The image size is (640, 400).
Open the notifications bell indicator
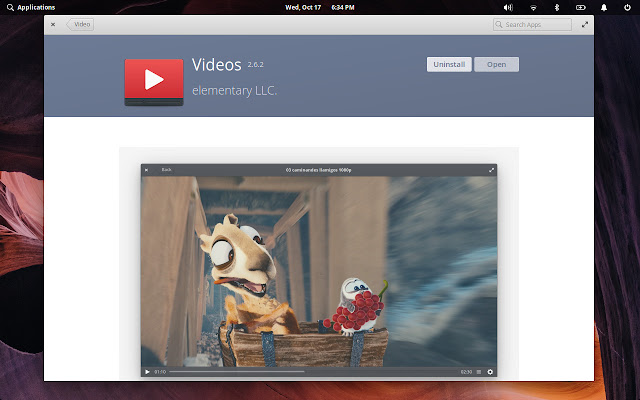[x=604, y=7]
